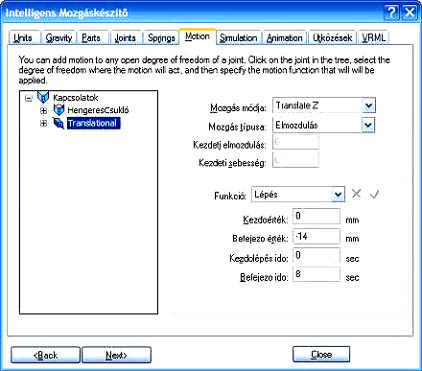422x371 pixels.
Task: Click the Mozgás módja label
Action: (x=238, y=108)
